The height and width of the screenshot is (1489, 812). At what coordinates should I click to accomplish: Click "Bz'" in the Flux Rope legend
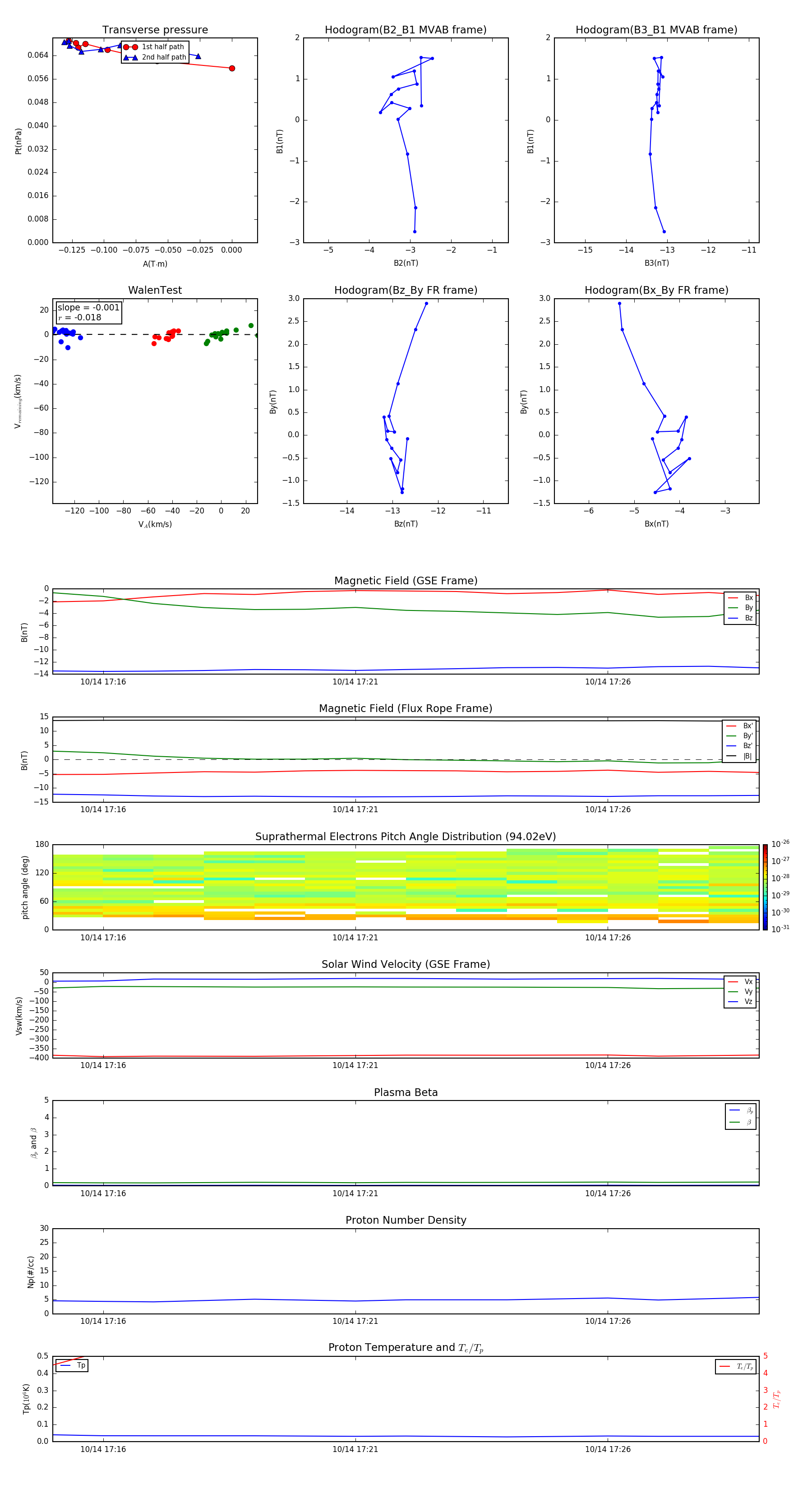pyautogui.click(x=740, y=746)
